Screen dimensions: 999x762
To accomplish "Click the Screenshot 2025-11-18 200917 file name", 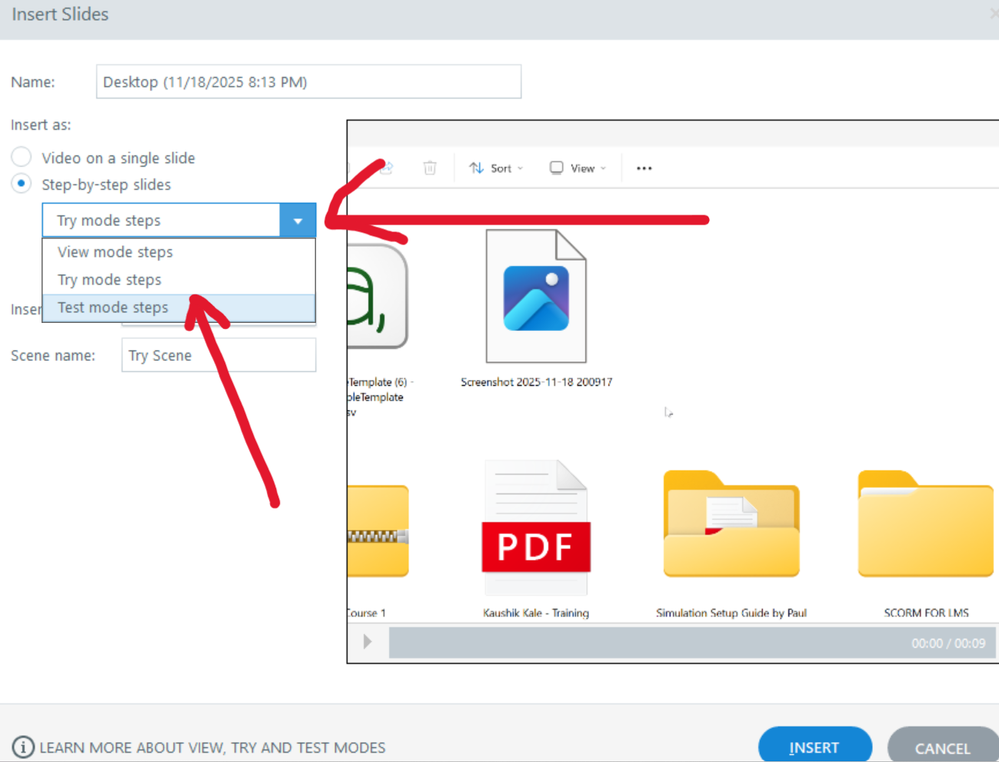I will 536,382.
